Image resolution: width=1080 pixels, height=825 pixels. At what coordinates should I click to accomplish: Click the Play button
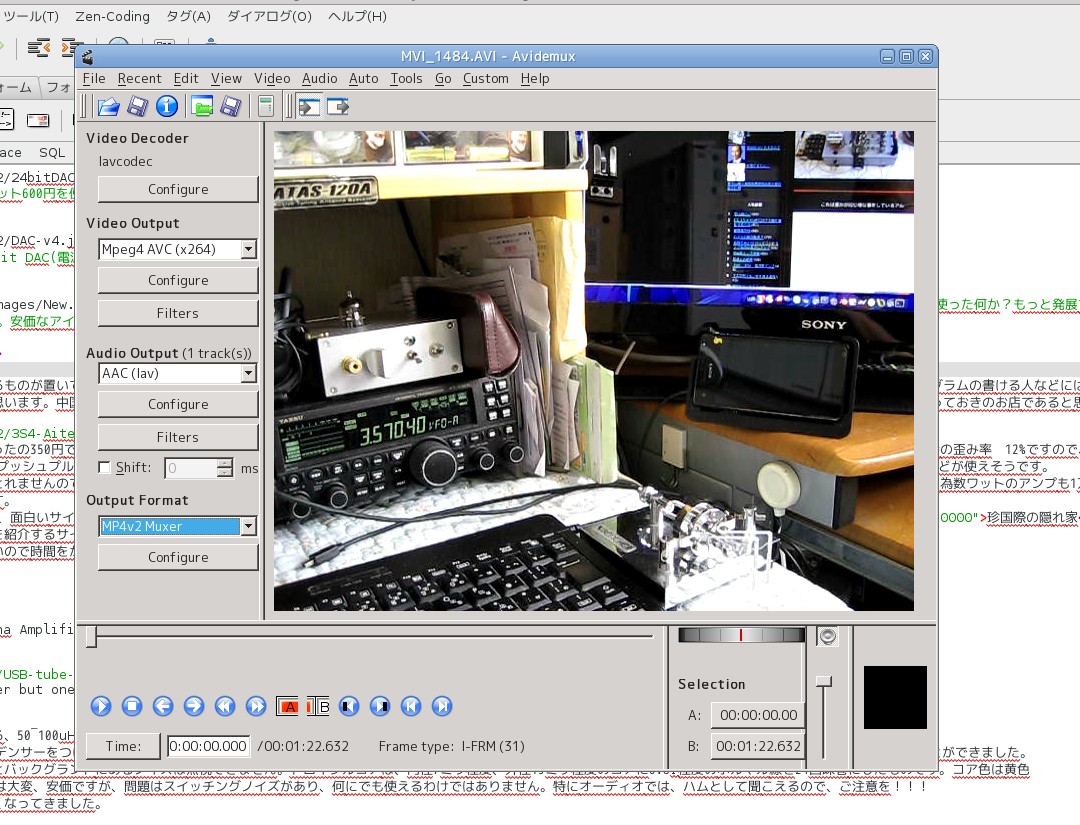click(101, 706)
